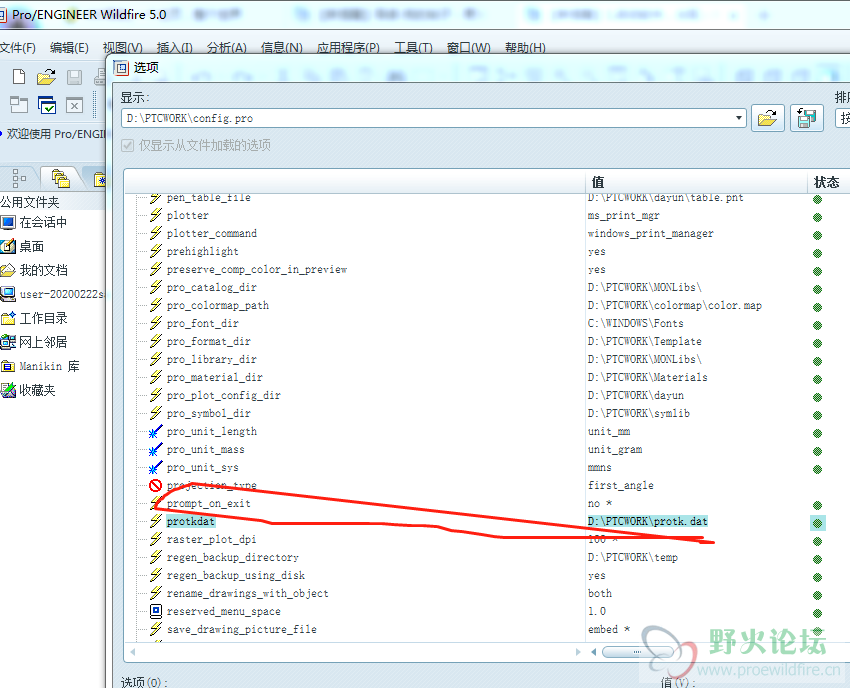Select the regen_backup_using_disk option

click(x=235, y=575)
